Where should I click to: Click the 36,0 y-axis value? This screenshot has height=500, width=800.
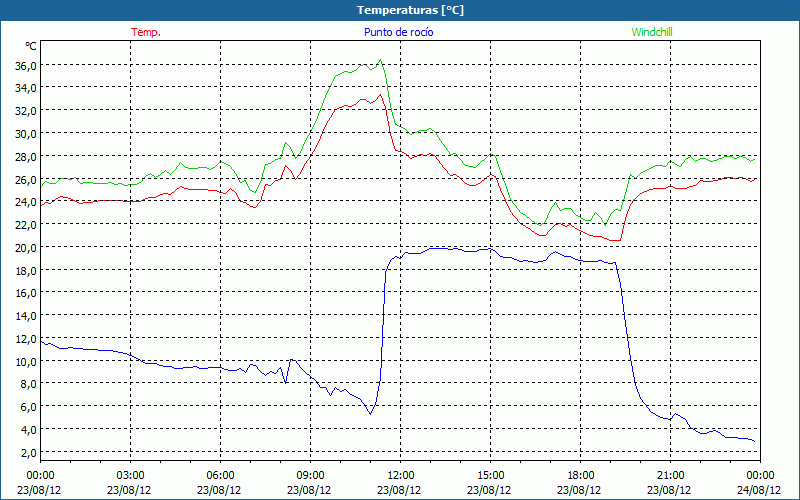pyautogui.click(x=27, y=65)
